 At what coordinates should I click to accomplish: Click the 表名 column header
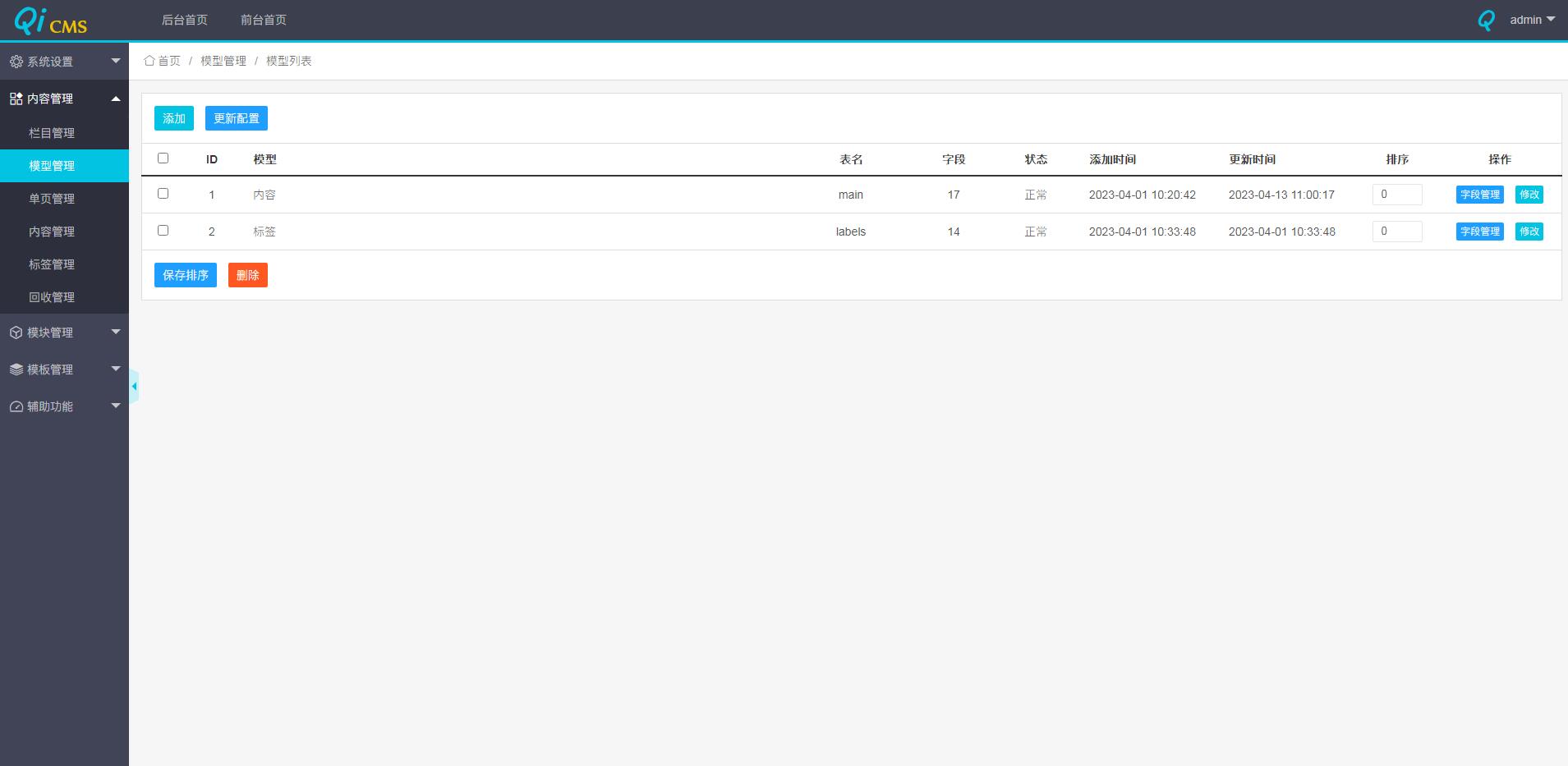tap(851, 159)
